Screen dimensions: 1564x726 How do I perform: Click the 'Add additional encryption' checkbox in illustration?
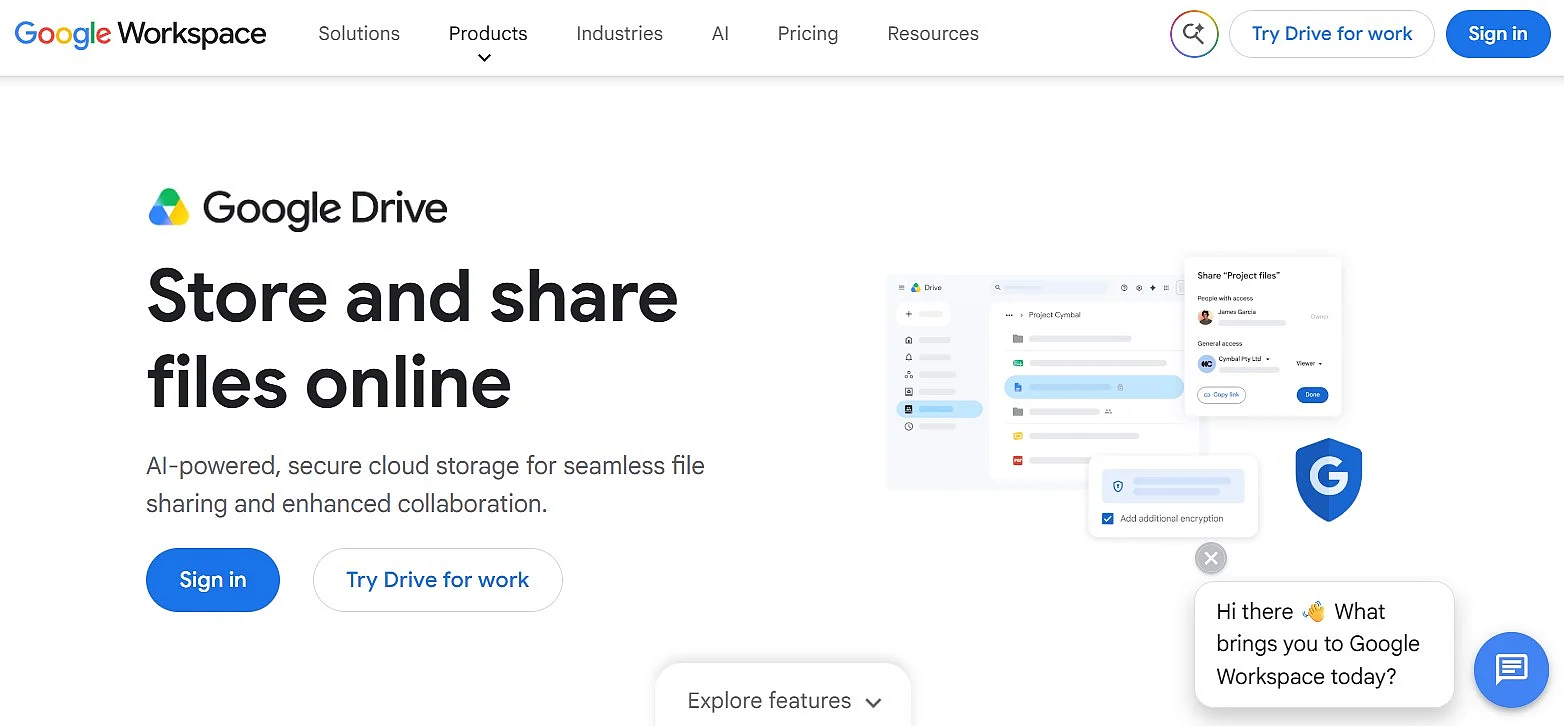pos(1107,518)
